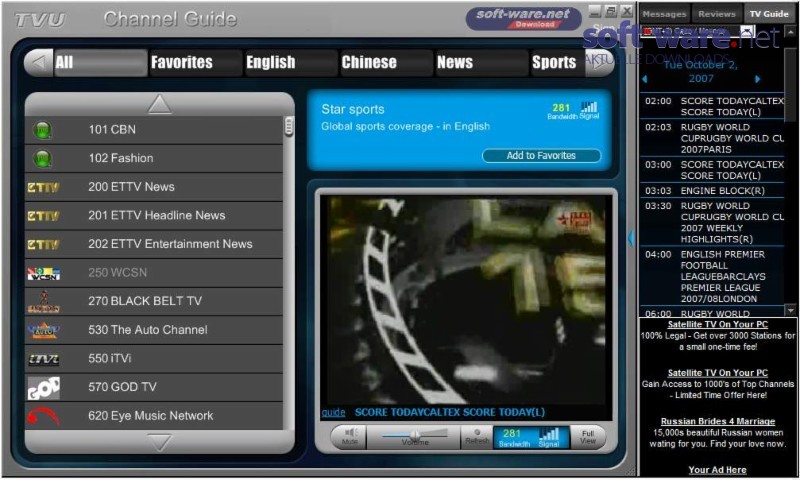Show more category tabs with right arrow
Image resolution: width=800 pixels, height=480 pixels.
pyautogui.click(x=599, y=63)
